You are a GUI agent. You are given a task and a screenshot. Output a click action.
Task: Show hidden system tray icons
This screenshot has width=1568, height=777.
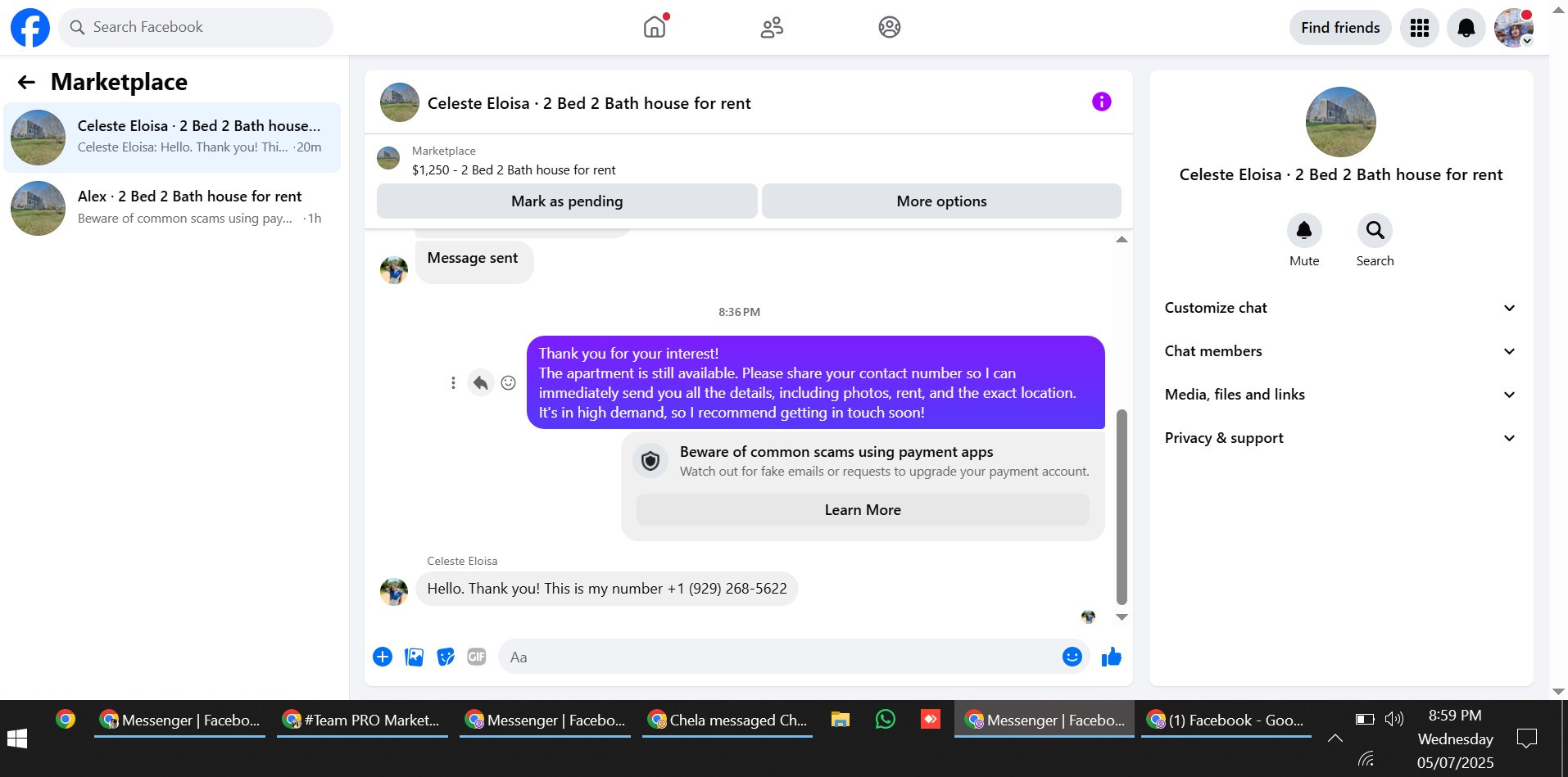(1335, 739)
